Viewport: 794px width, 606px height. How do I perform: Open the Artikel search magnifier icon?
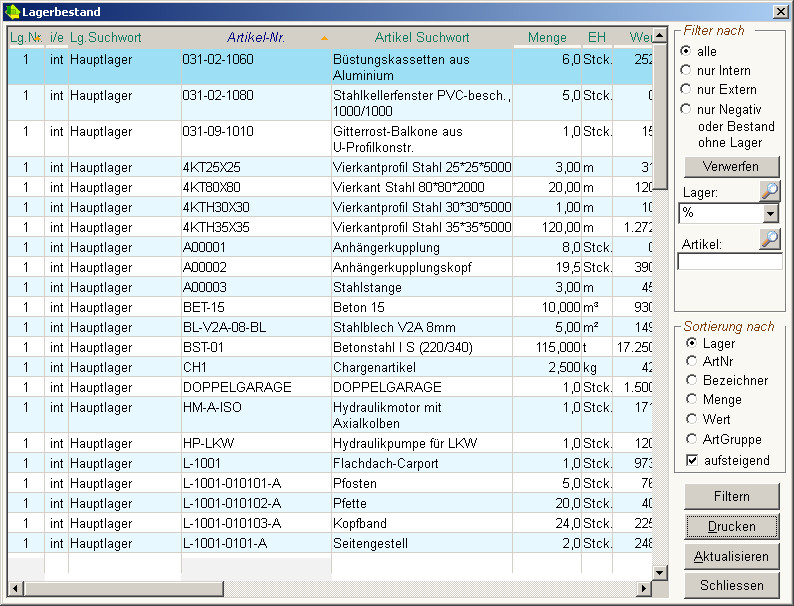coord(770,239)
